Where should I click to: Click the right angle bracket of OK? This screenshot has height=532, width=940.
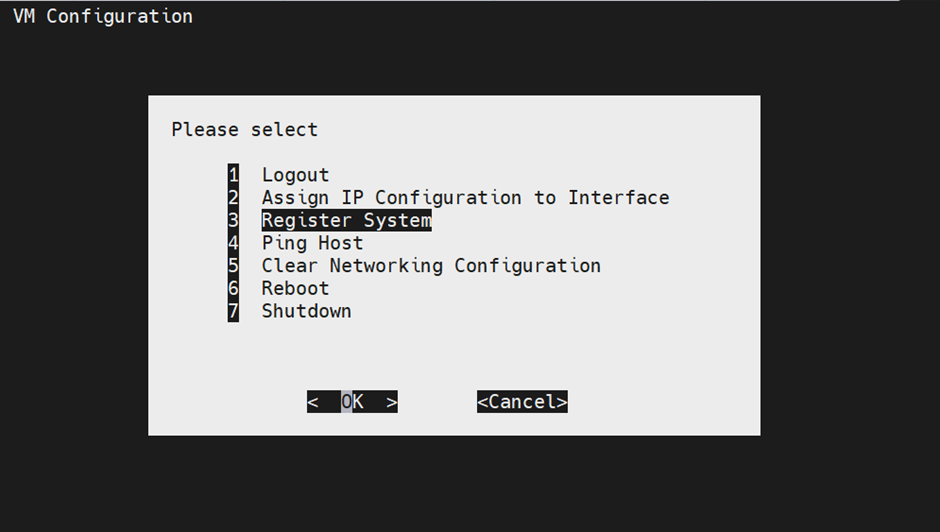click(x=391, y=402)
